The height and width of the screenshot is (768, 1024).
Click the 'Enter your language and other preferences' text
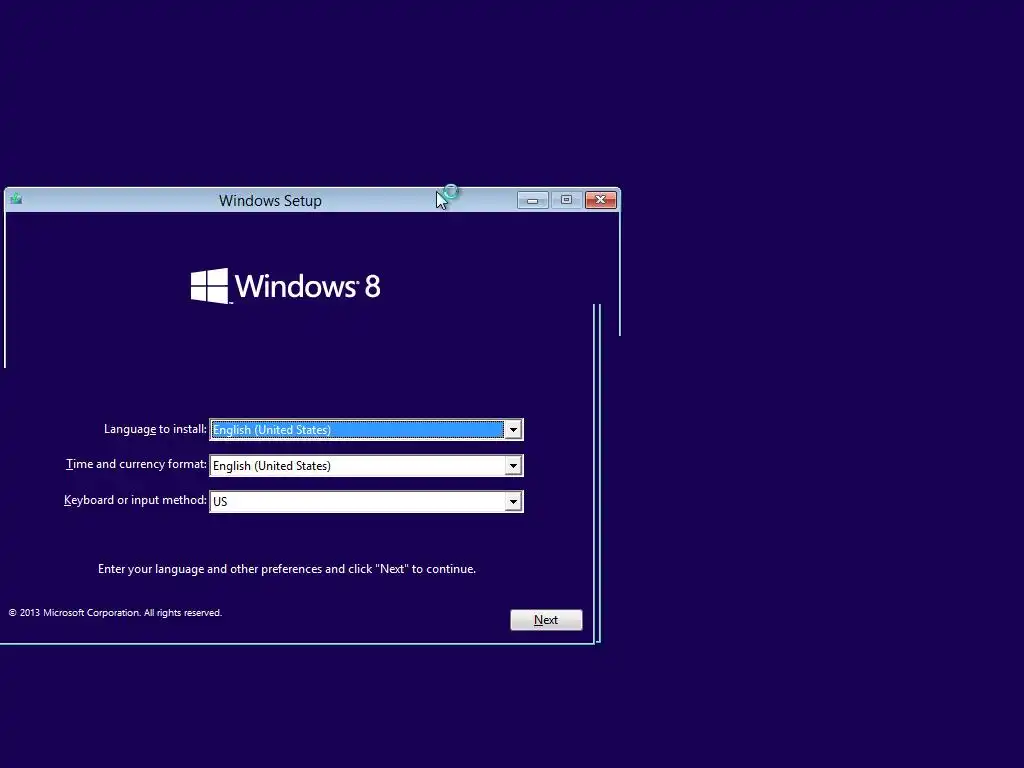pos(287,569)
